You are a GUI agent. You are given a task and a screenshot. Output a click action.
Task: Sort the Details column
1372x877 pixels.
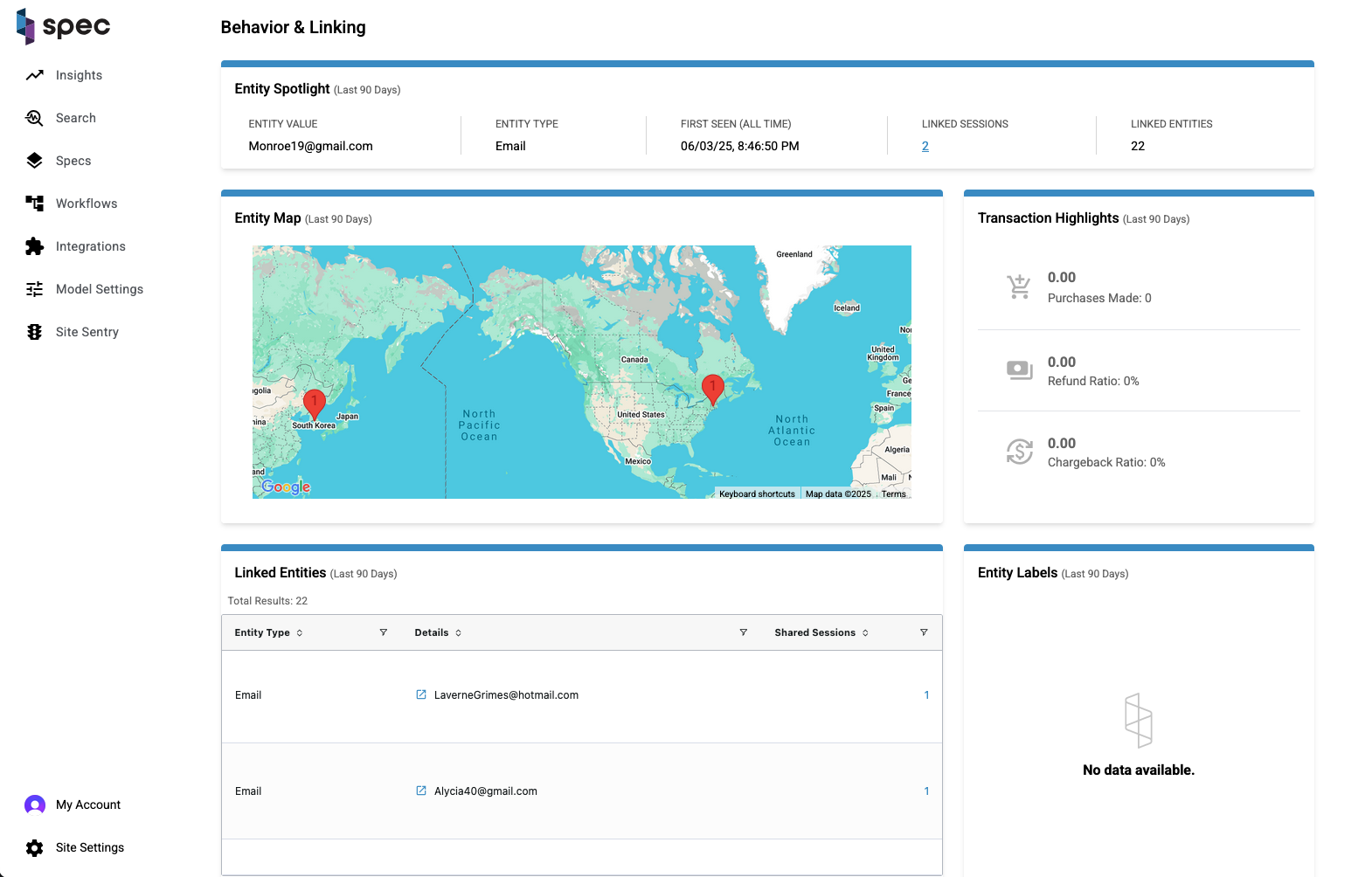point(458,633)
